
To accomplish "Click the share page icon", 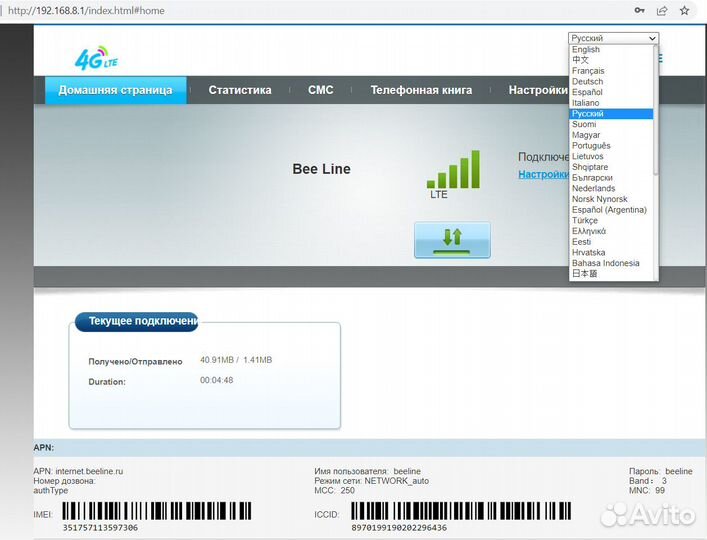I will [661, 10].
